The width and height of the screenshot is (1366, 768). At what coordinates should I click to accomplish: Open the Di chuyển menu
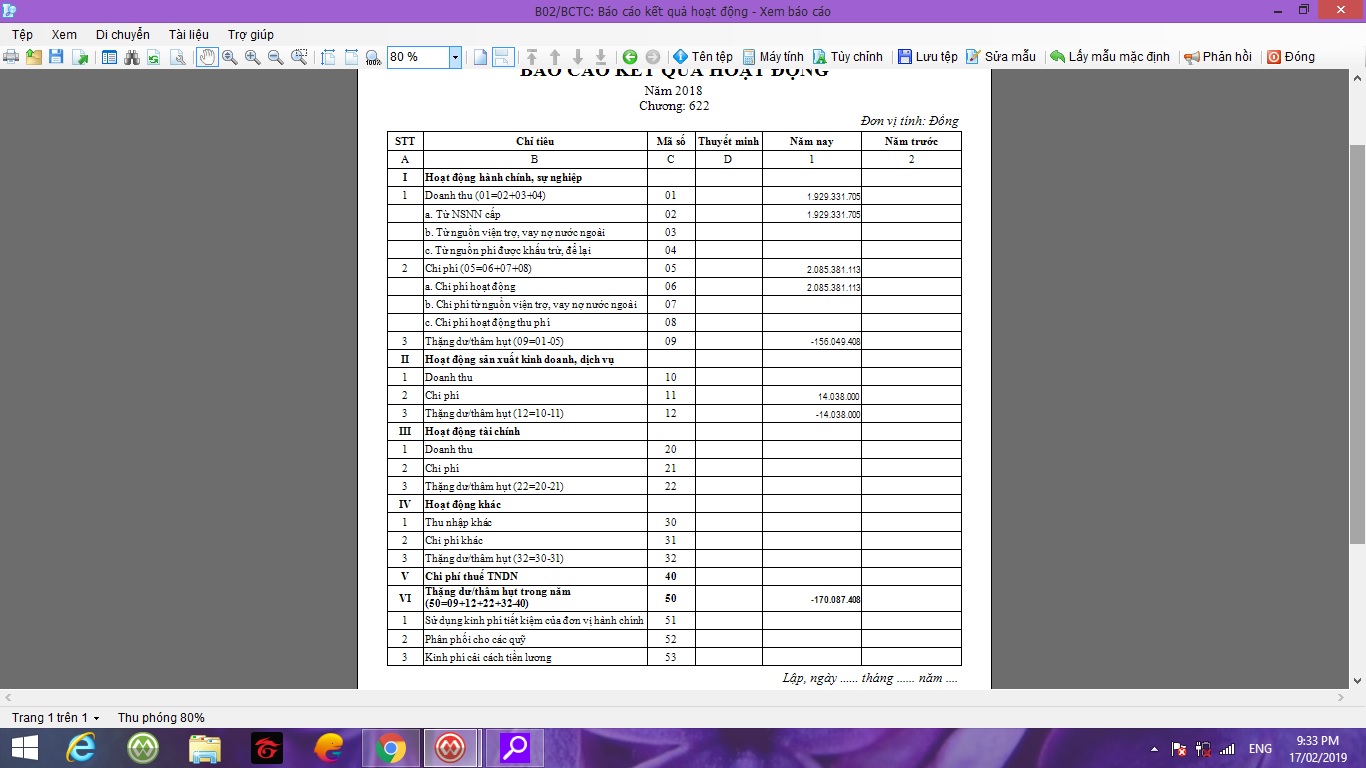coord(123,34)
